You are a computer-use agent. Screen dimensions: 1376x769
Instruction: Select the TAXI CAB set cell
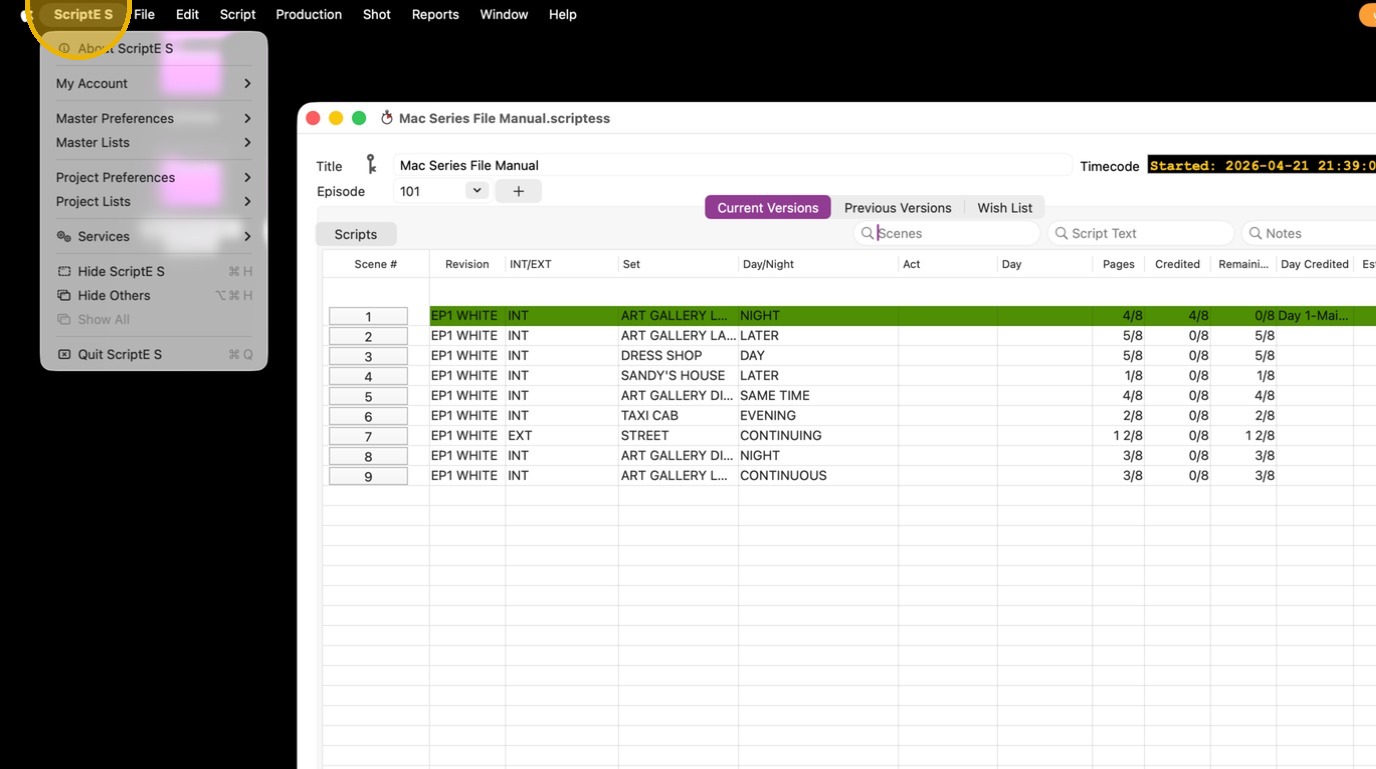[x=678, y=415]
